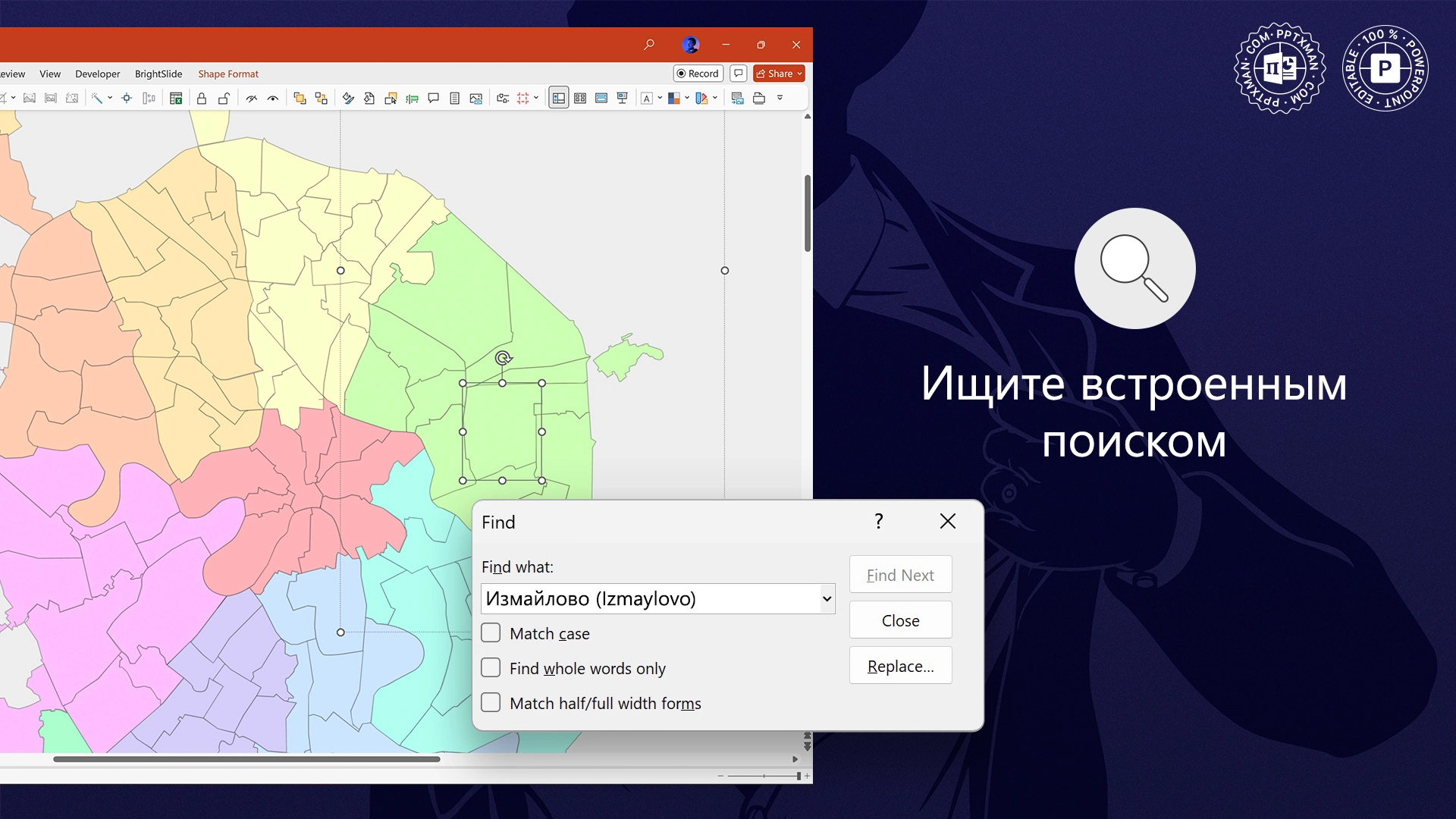
Task: Insert a comment from the toolbar
Action: point(433,98)
